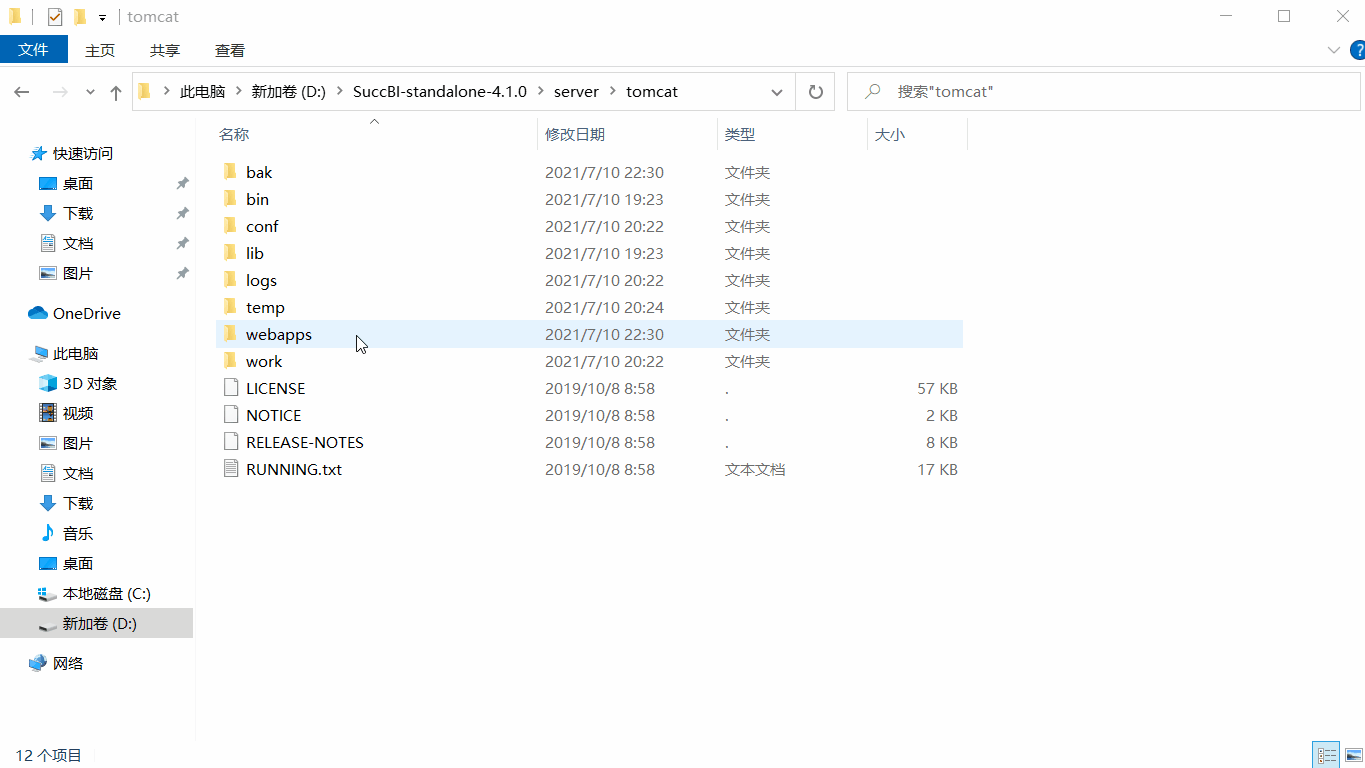
Task: Customize the Quick Access Toolbar dropdown
Action: coord(100,16)
